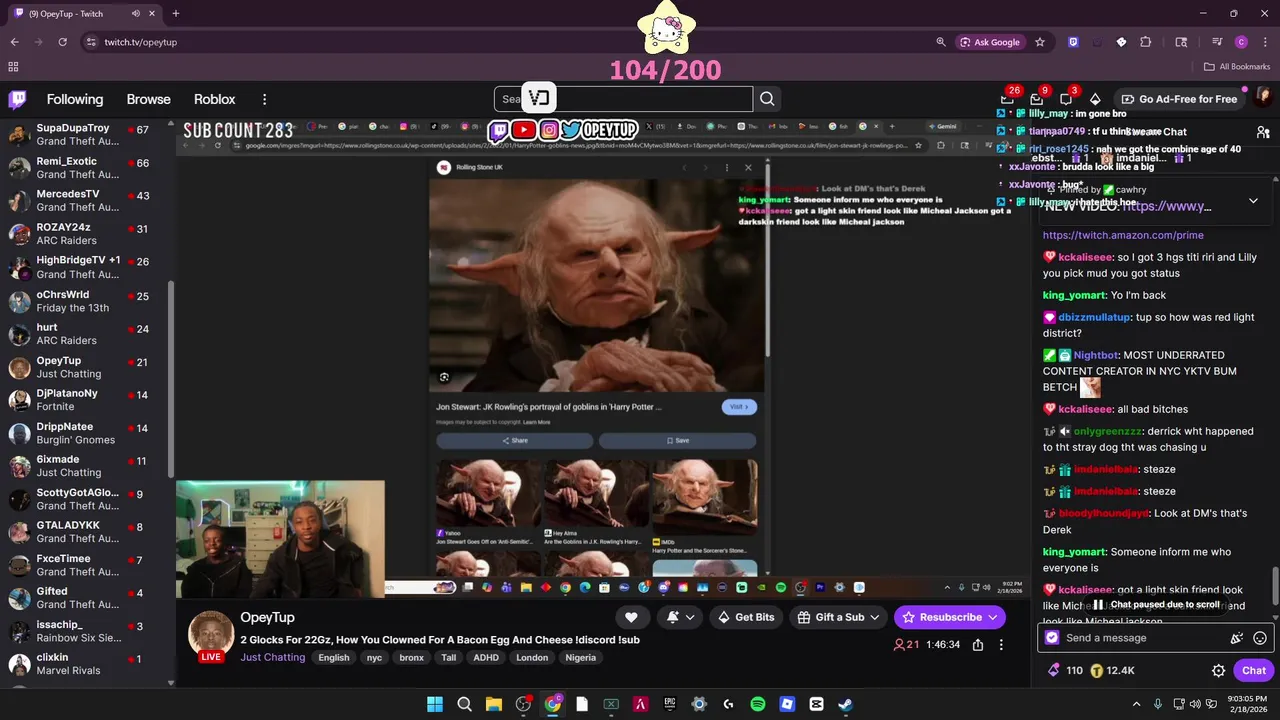
Task: Open the whispers icon with badge 3
Action: point(1066,99)
